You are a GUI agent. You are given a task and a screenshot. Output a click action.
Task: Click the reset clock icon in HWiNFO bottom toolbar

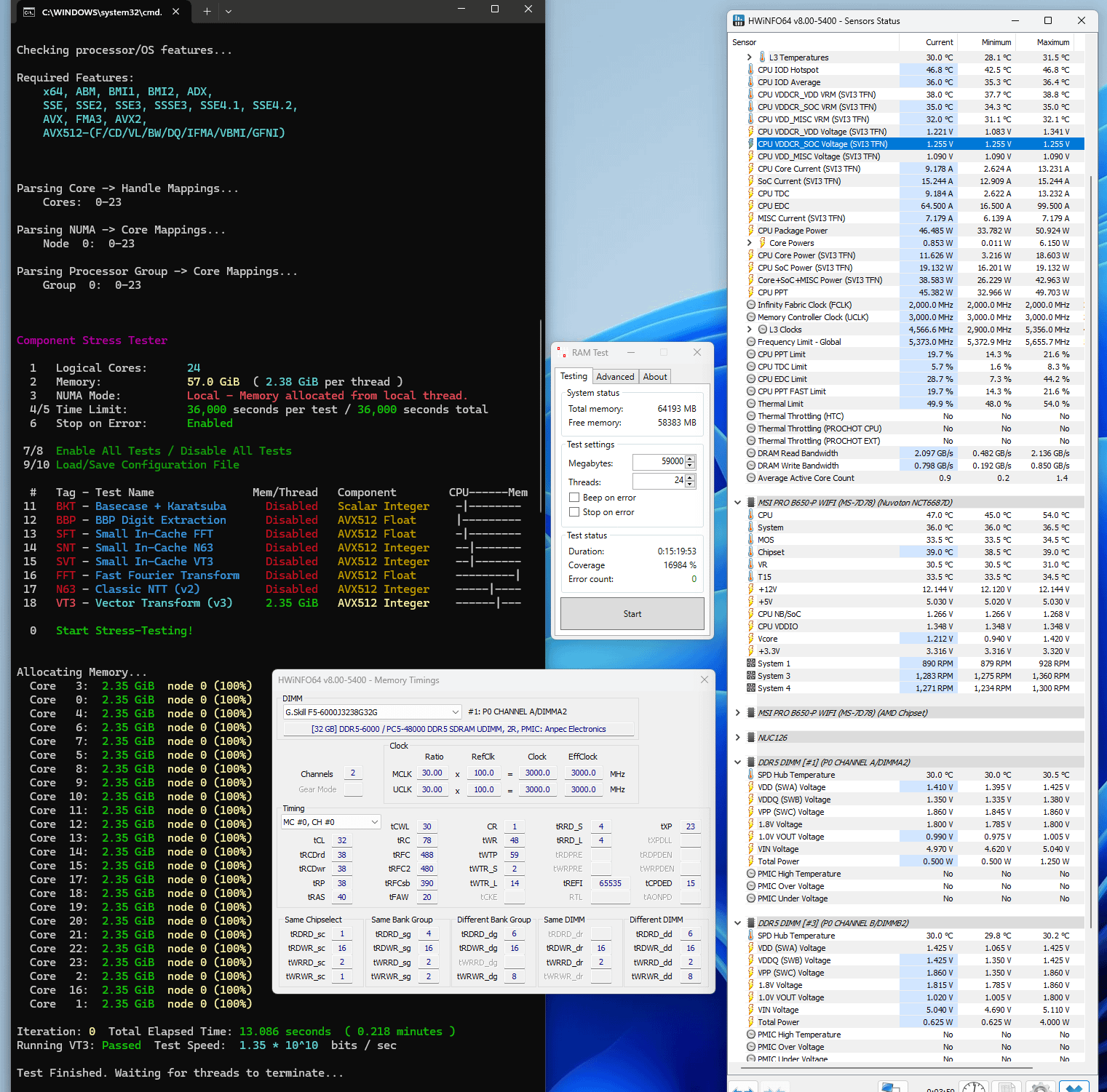973,1087
